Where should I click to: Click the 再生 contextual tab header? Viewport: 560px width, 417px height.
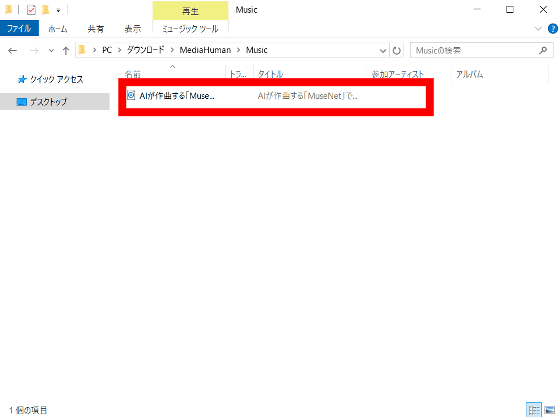tap(190, 11)
